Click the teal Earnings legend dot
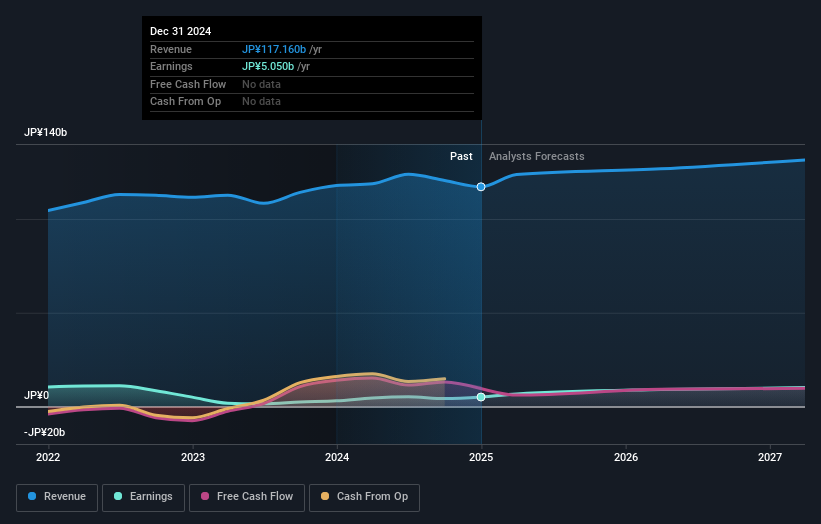 point(118,496)
